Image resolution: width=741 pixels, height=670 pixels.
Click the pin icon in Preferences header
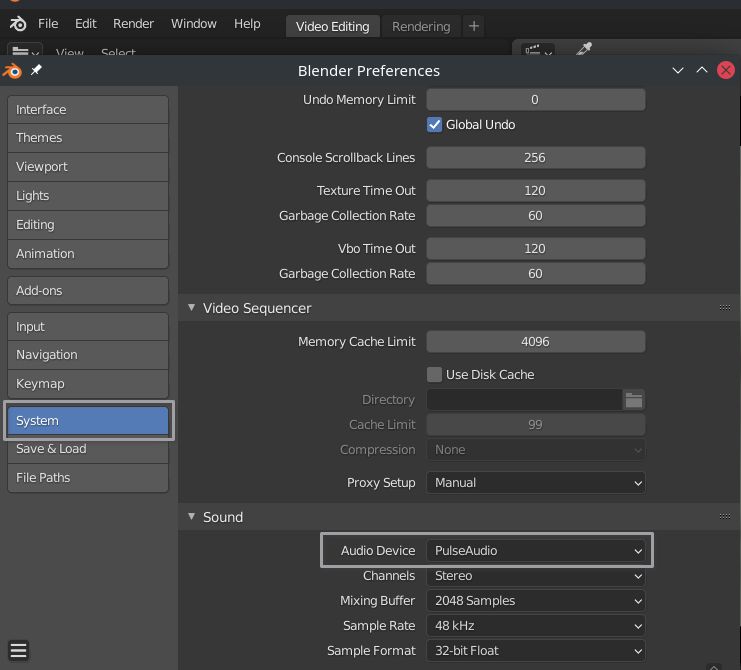[x=36, y=70]
